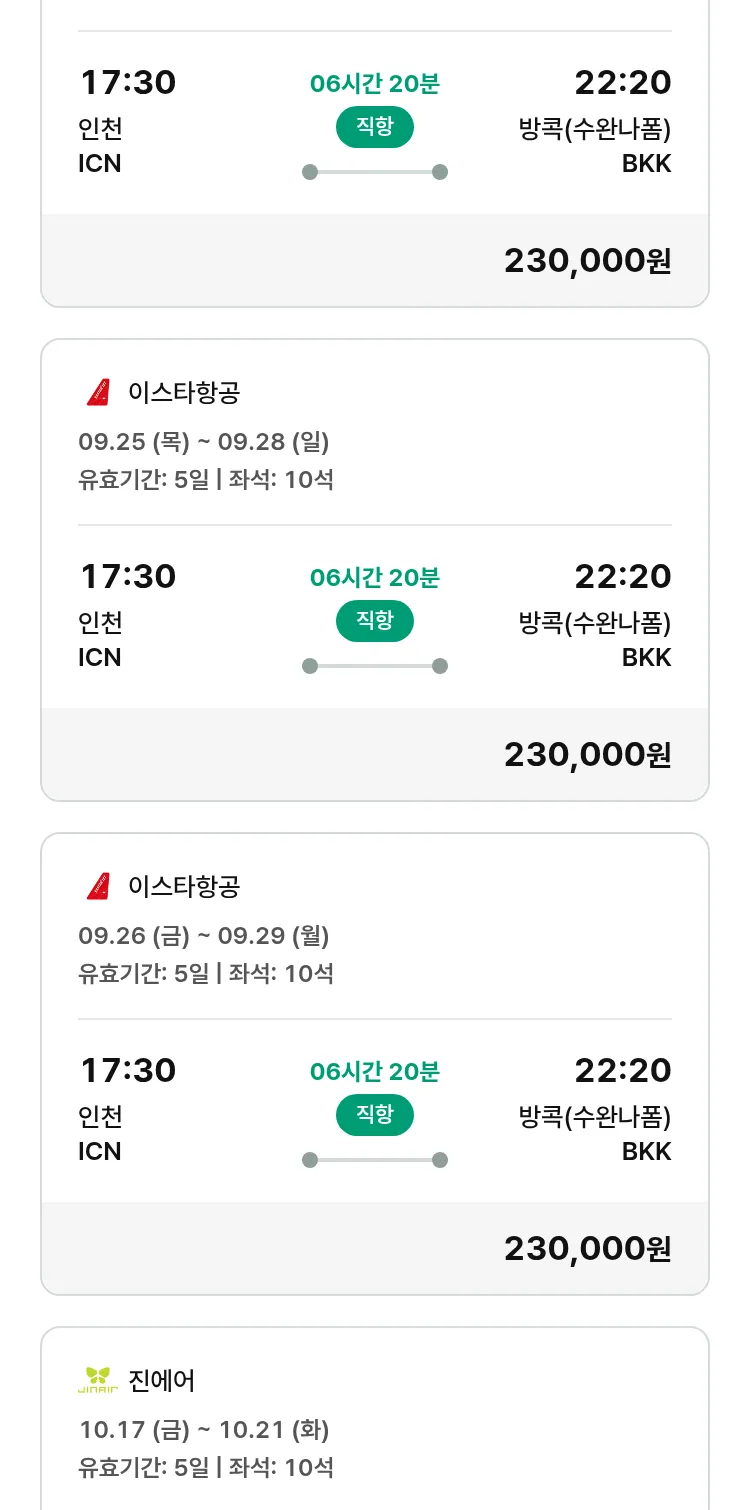This screenshot has height=1510, width=750.
Task: Tap the 직항 badge on the 09.26 flight
Action: tap(375, 1115)
